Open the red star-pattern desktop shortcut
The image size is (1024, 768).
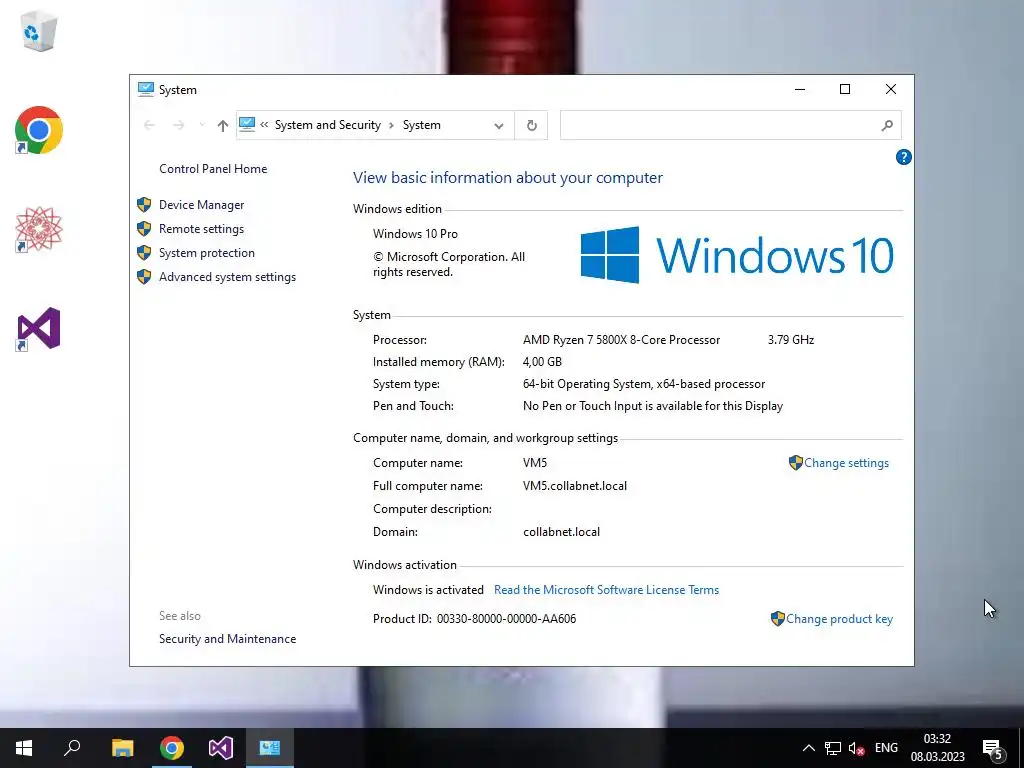click(x=39, y=229)
